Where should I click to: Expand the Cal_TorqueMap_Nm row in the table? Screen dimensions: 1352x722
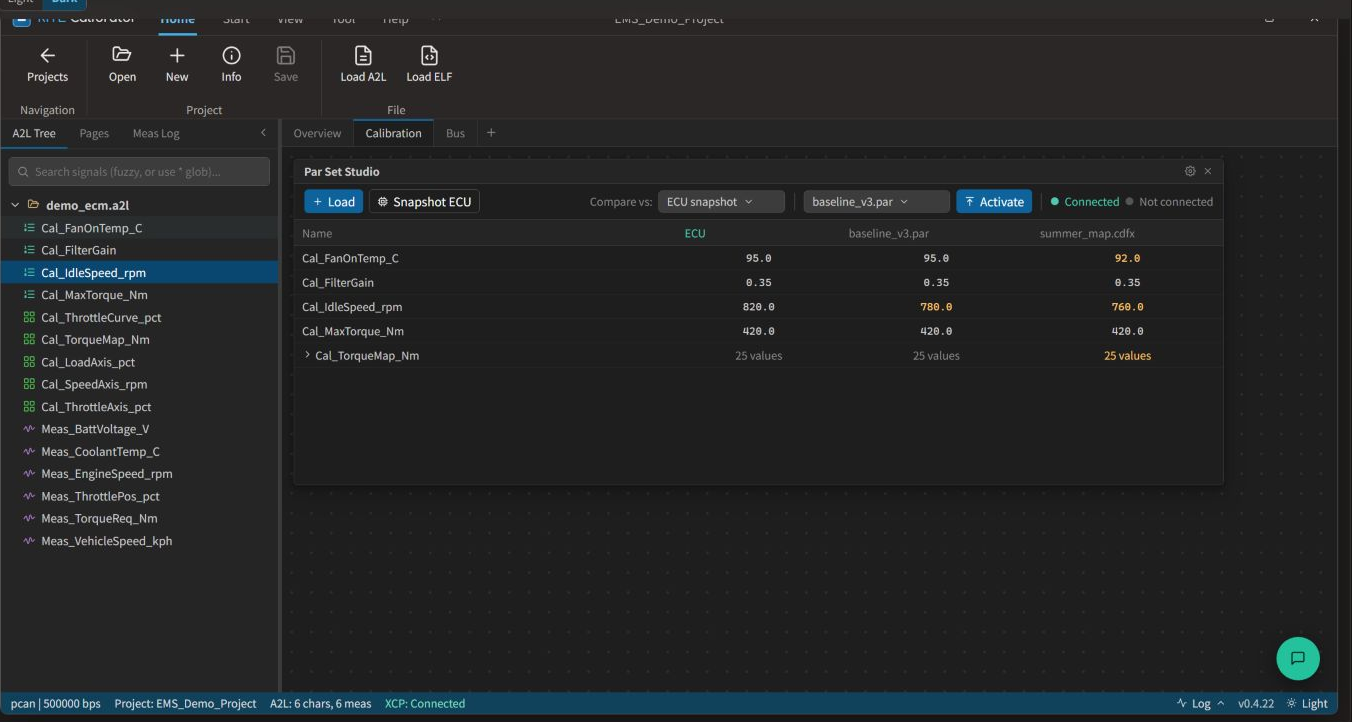click(x=307, y=355)
